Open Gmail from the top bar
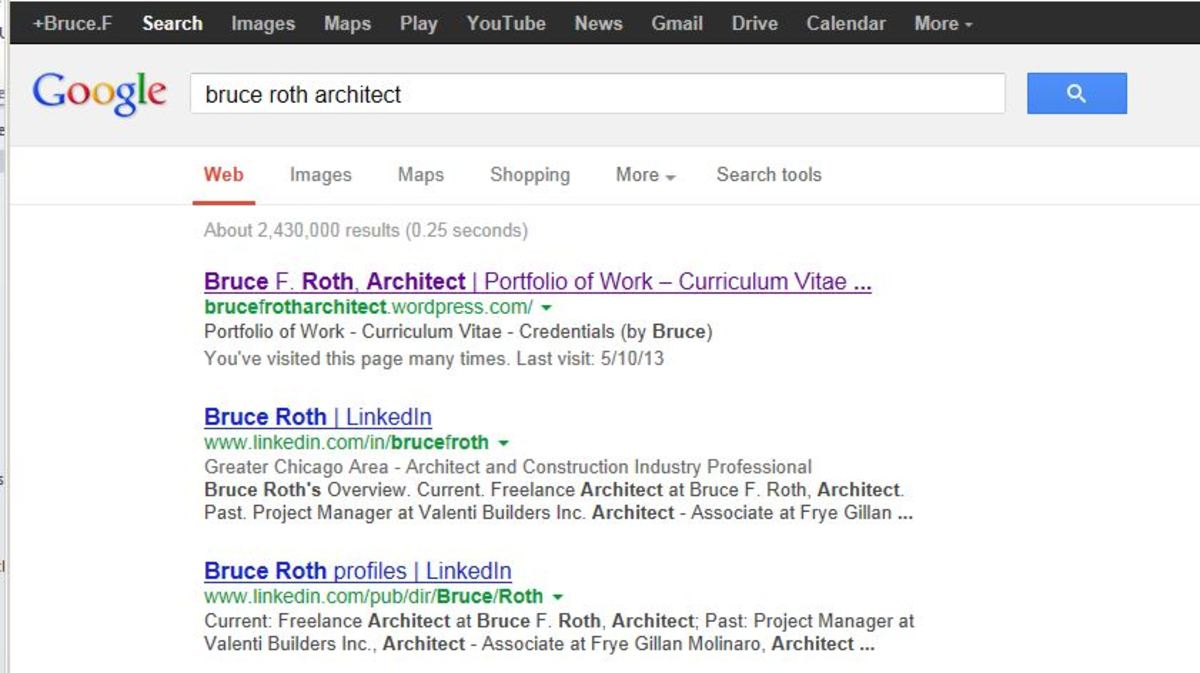The height and width of the screenshot is (673, 1200). [x=677, y=23]
